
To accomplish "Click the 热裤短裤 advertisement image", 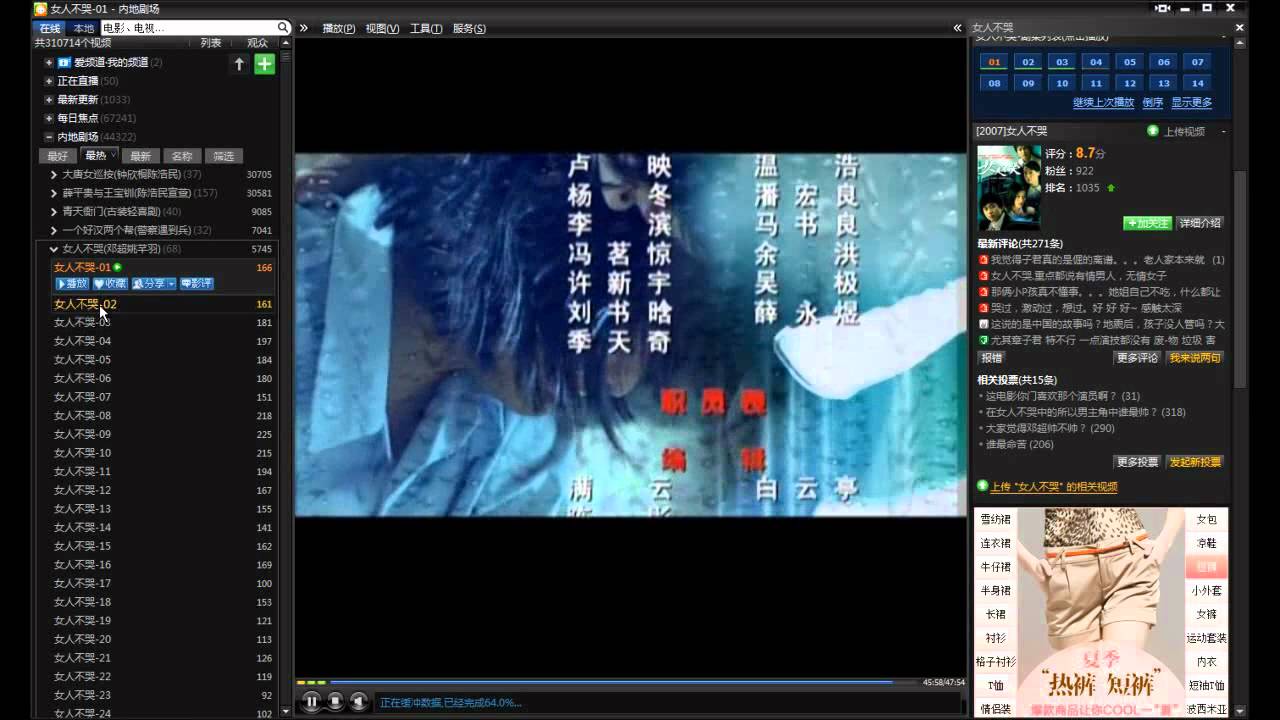I will (1100, 613).
